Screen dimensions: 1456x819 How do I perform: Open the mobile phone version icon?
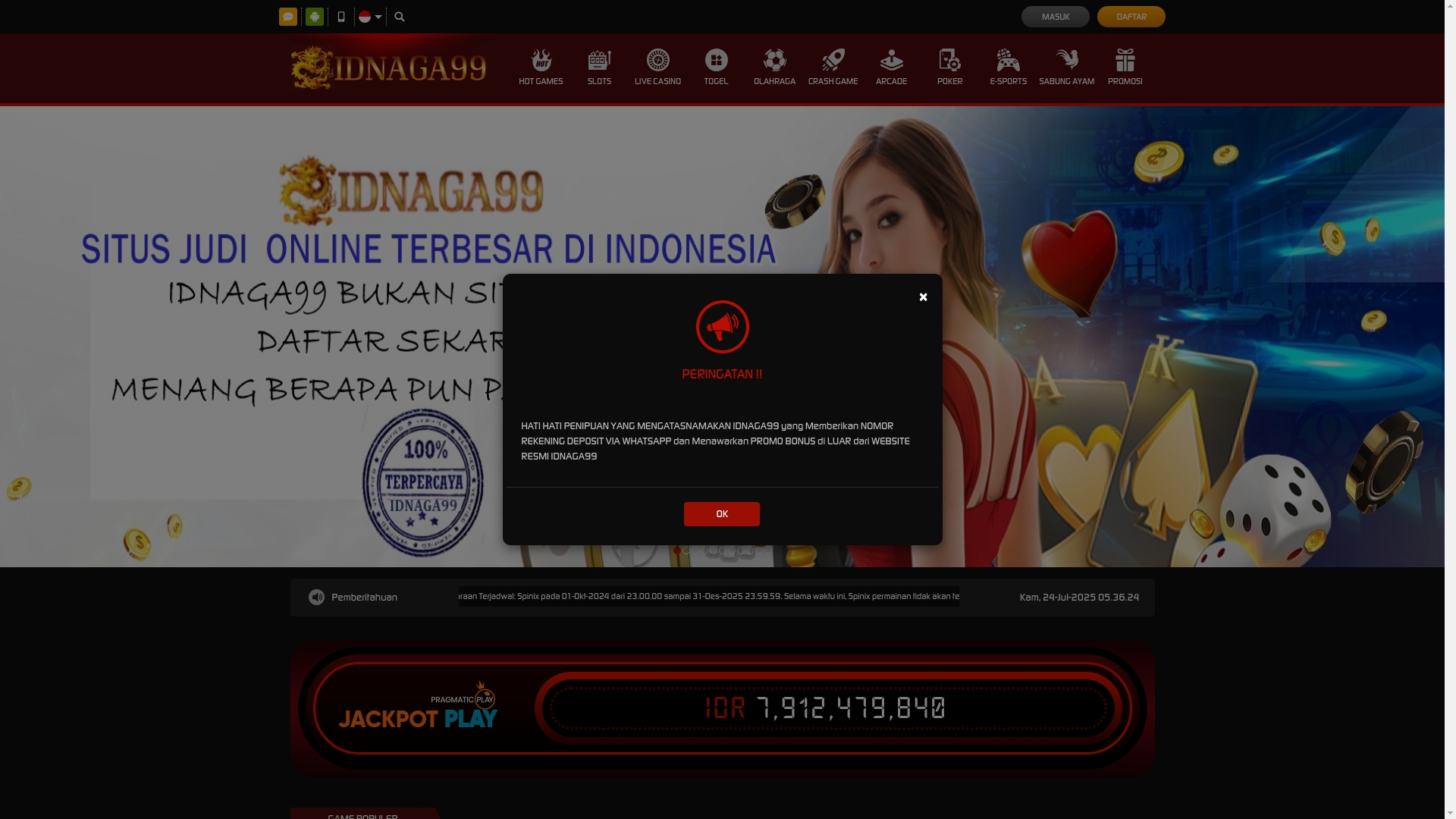[x=341, y=17]
